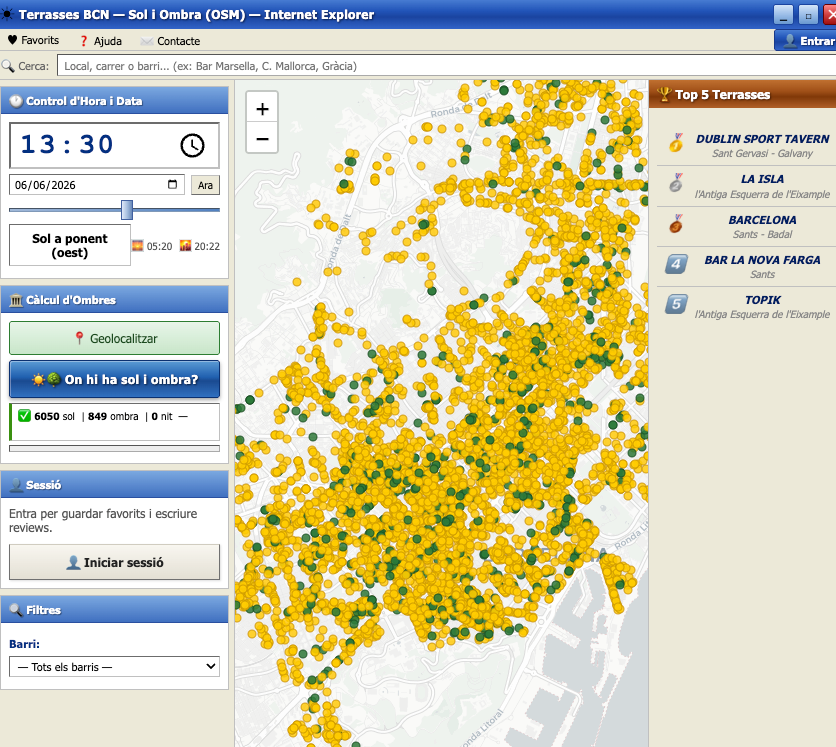Click the sun icon in title bar
The width and height of the screenshot is (836, 747).
pyautogui.click(x=7, y=14)
